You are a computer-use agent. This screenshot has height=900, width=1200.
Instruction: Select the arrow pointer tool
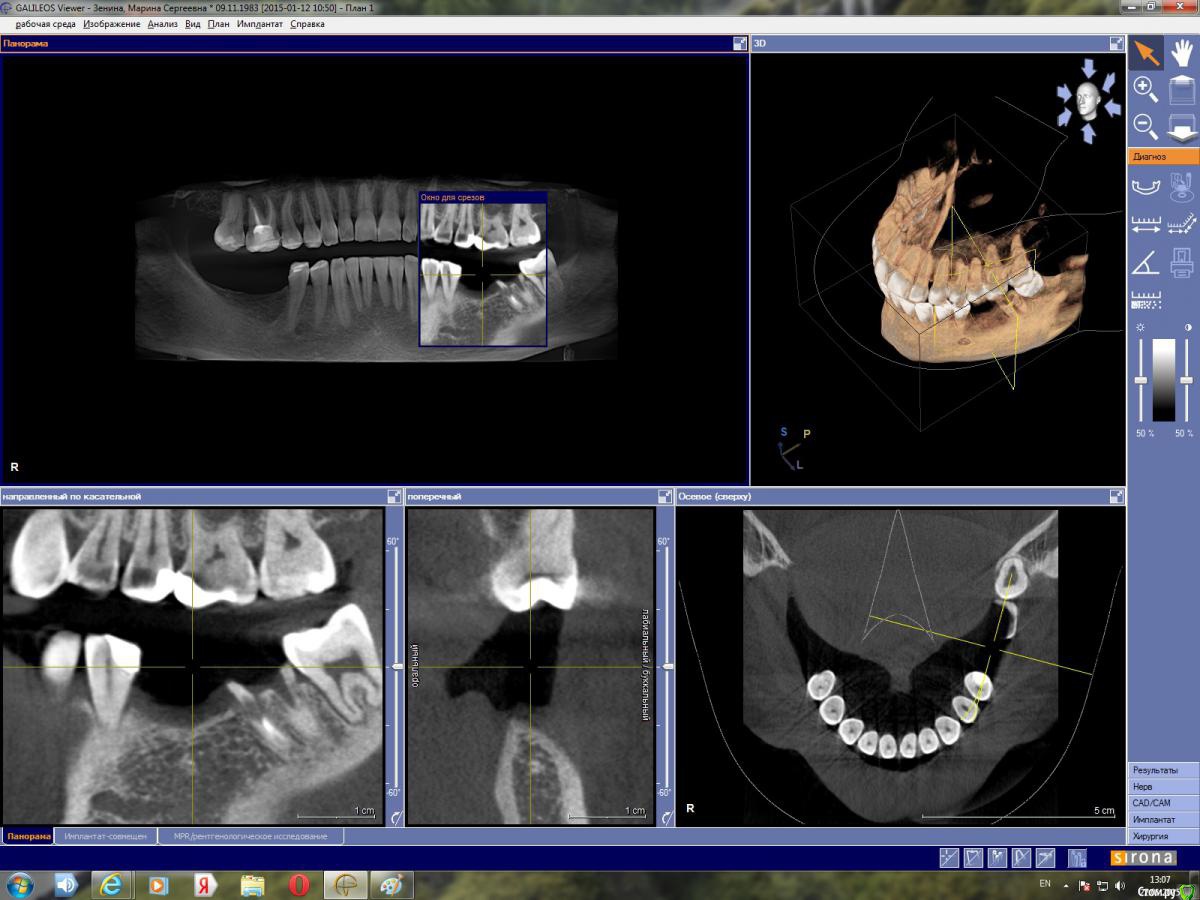pyautogui.click(x=1146, y=52)
